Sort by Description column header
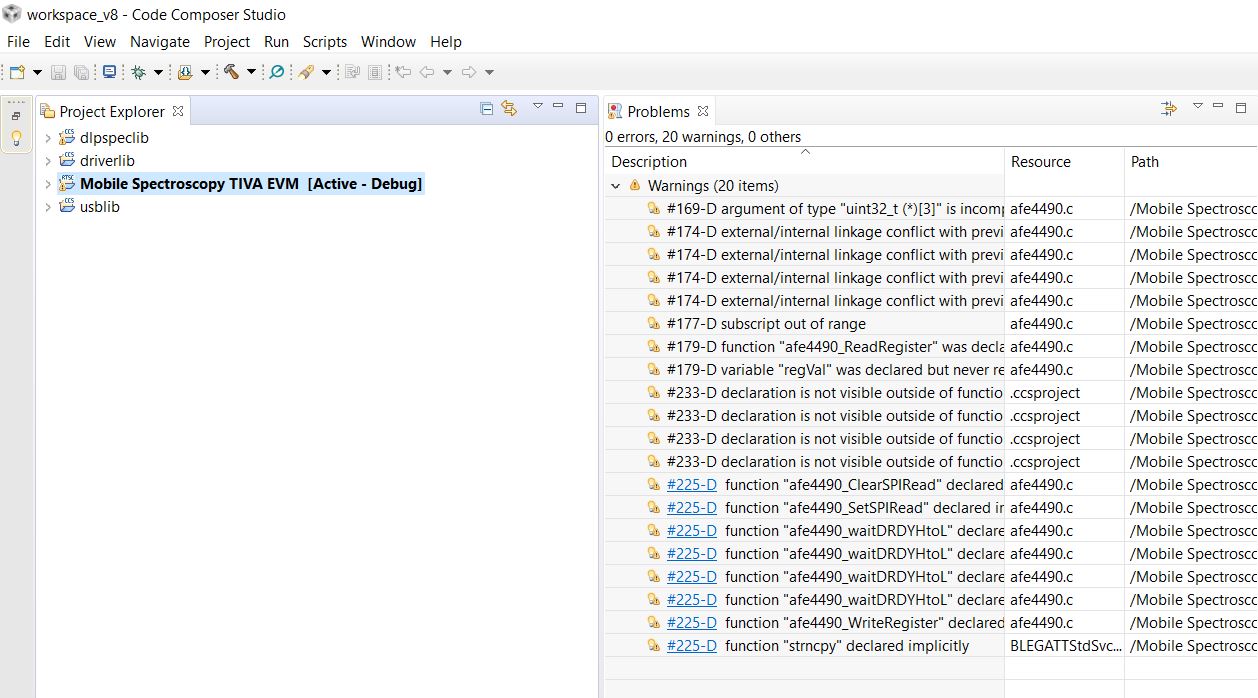Viewport: 1258px width, 698px height. point(804,161)
